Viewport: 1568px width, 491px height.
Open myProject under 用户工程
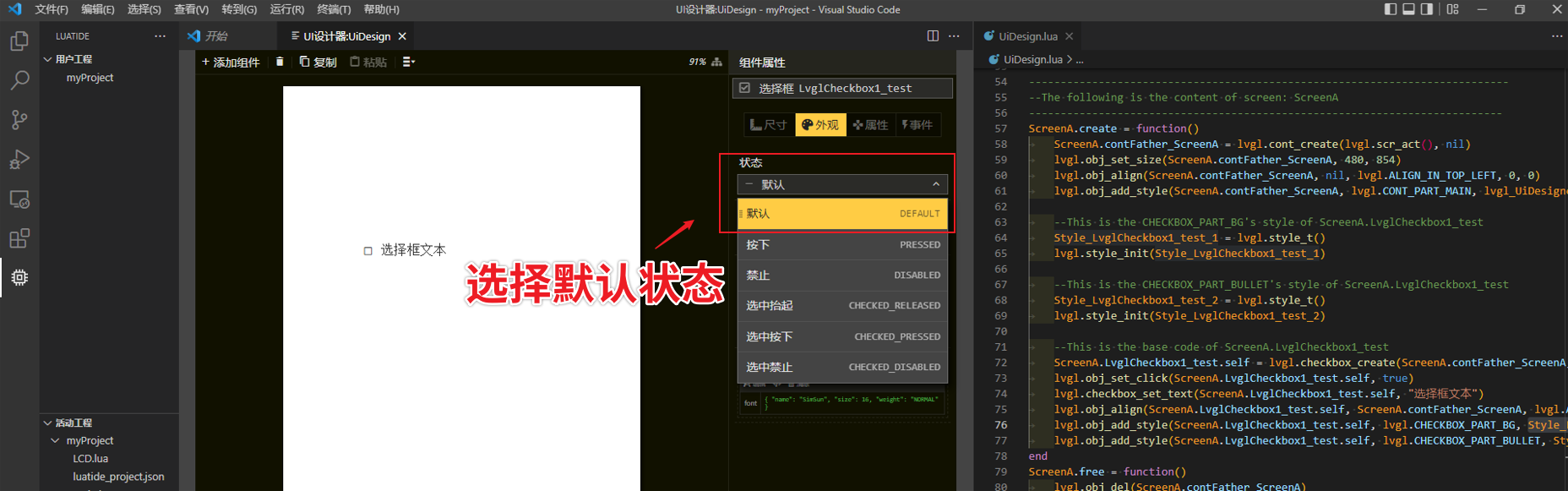(x=90, y=78)
